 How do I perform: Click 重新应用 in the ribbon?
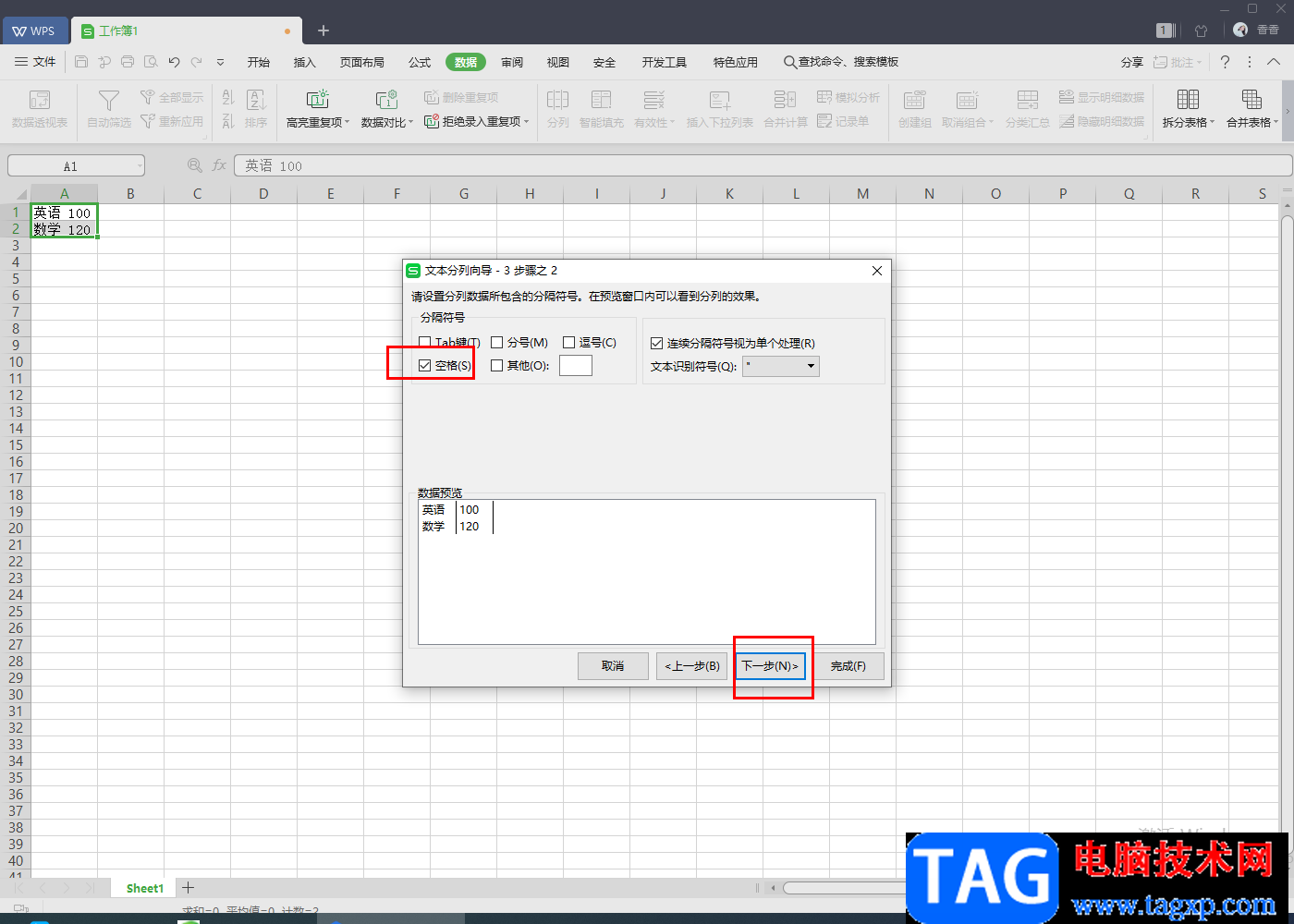pos(172,121)
